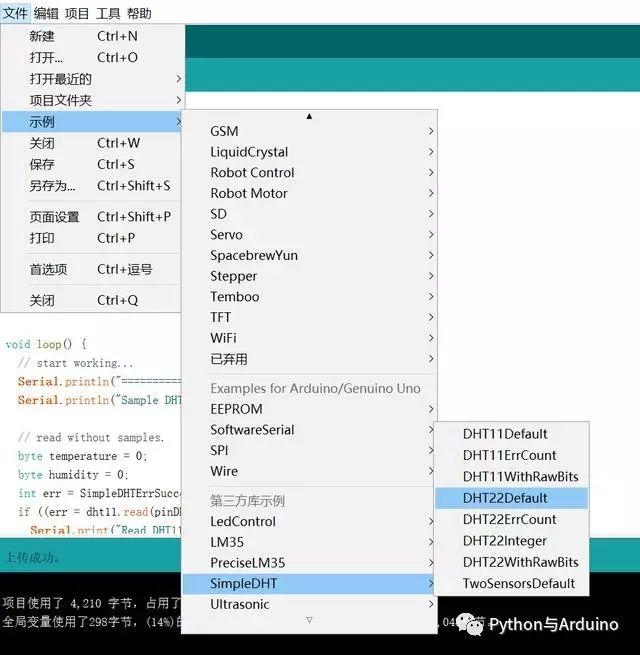Click 'byte temperature = 0;' code line
The width and height of the screenshot is (640, 655).
point(82,456)
